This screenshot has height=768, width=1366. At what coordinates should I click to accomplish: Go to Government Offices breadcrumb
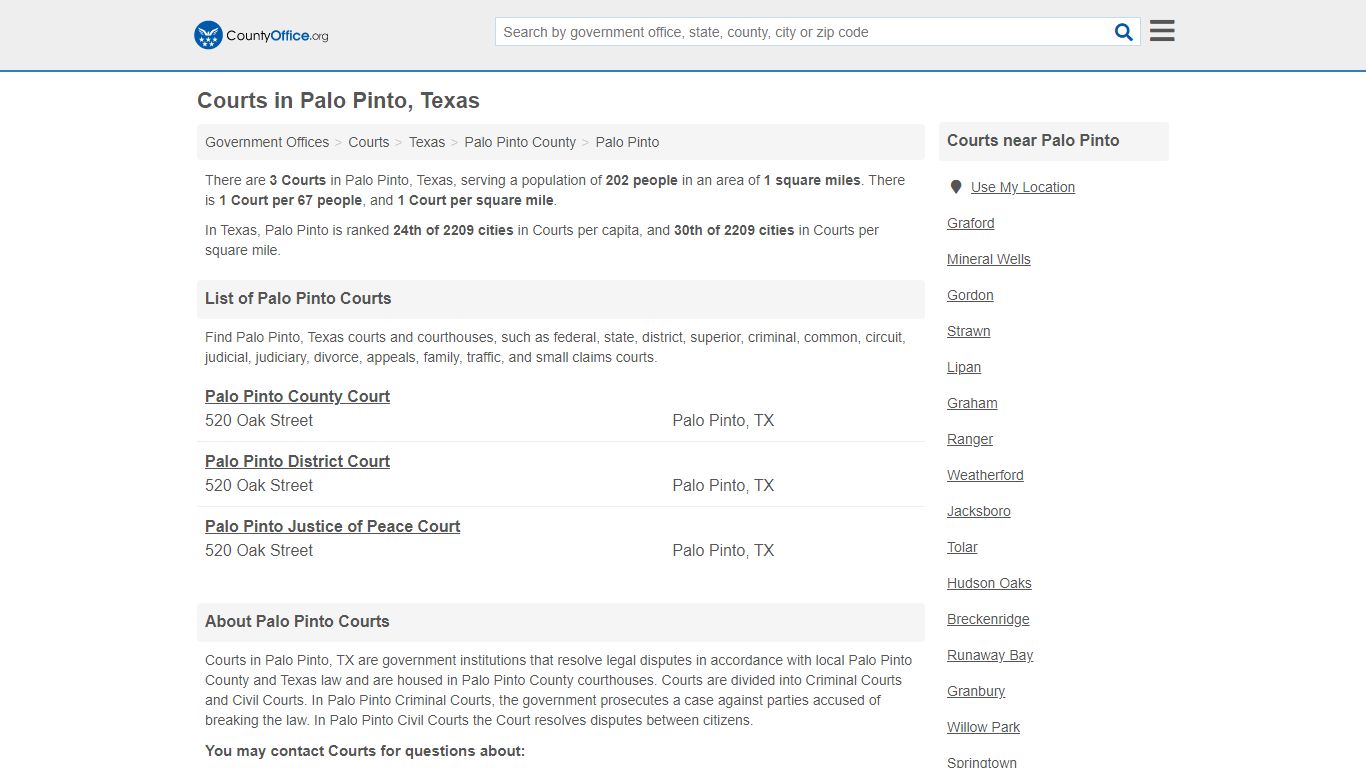coord(267,142)
